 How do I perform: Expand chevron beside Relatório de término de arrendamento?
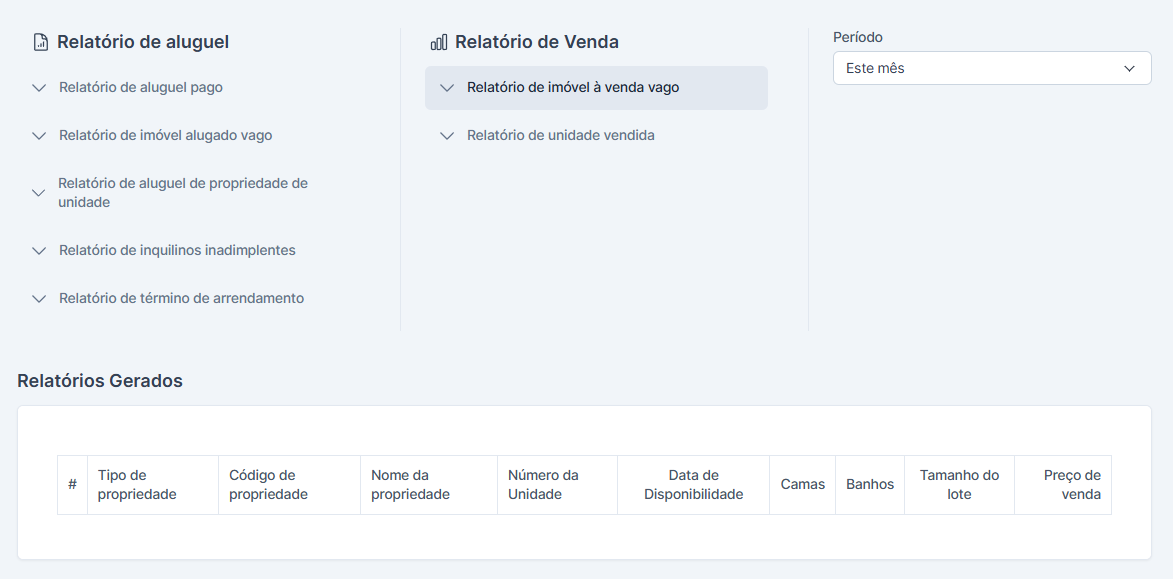[x=39, y=299]
